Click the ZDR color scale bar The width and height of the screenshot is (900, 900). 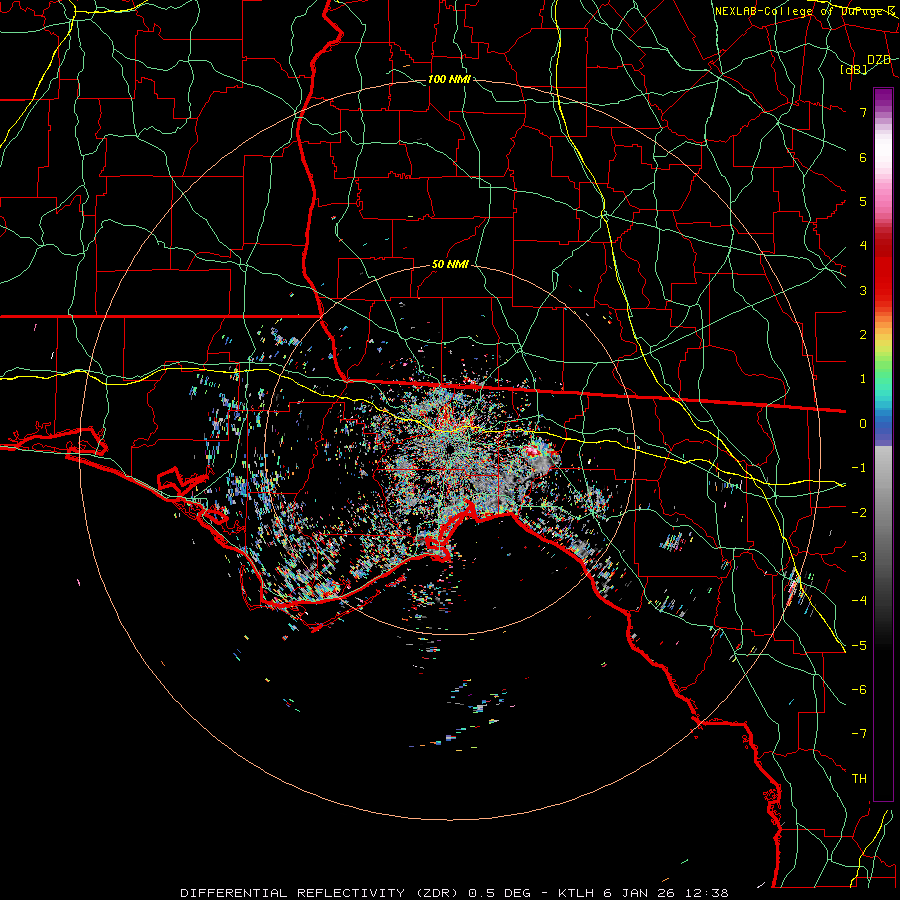pos(883,444)
